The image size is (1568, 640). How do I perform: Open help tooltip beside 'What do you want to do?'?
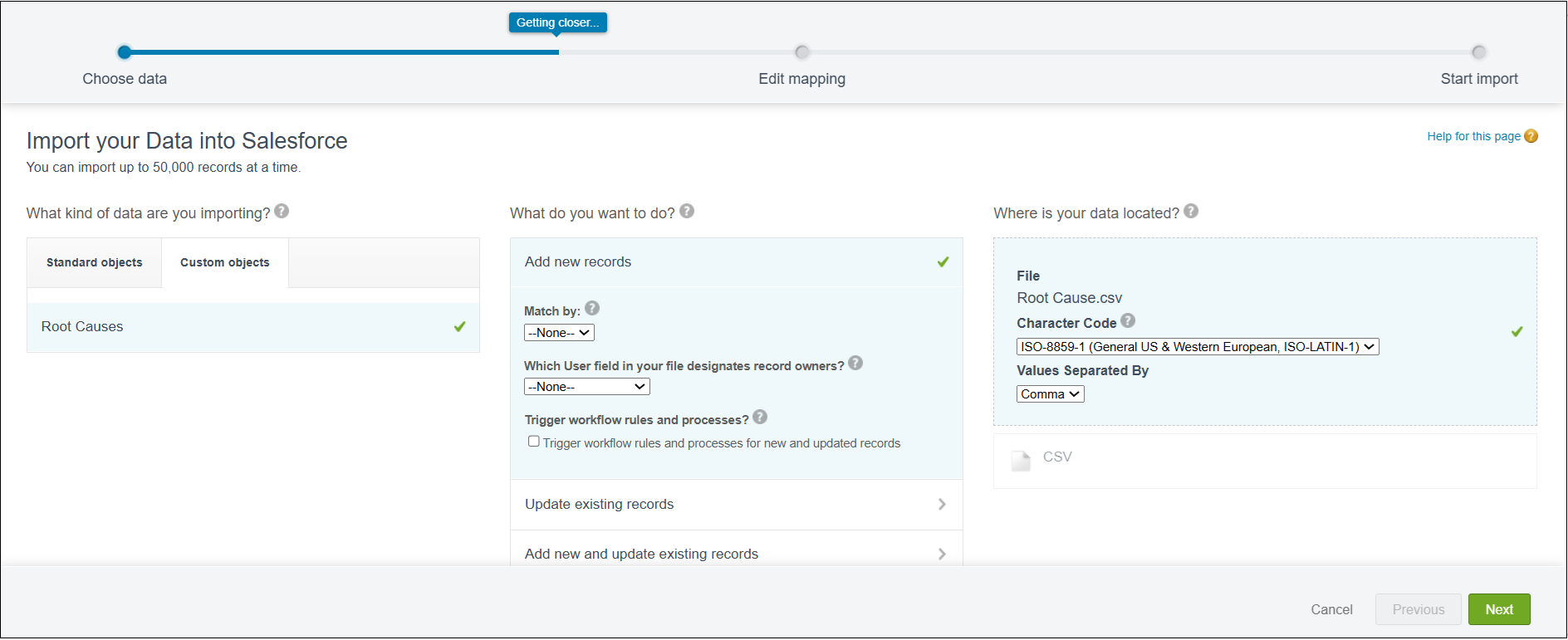click(x=687, y=212)
